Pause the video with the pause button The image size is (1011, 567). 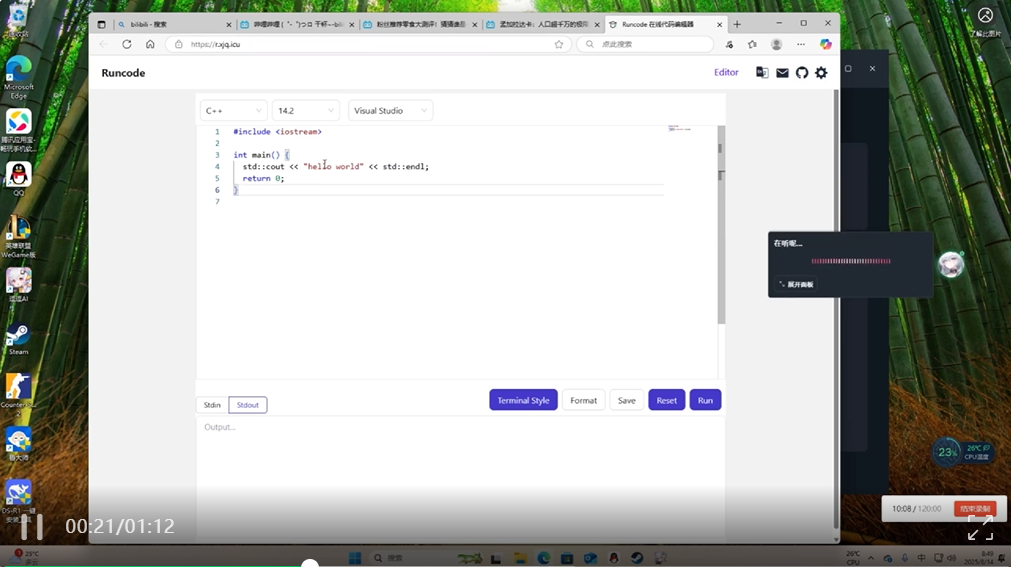tap(32, 526)
